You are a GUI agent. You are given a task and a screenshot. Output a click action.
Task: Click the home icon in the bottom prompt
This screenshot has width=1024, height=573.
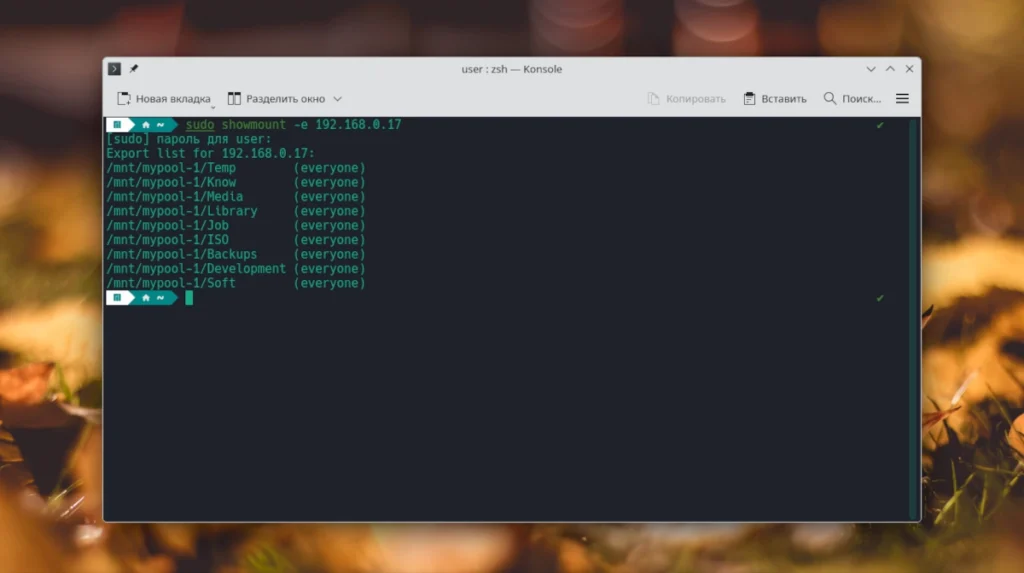146,298
